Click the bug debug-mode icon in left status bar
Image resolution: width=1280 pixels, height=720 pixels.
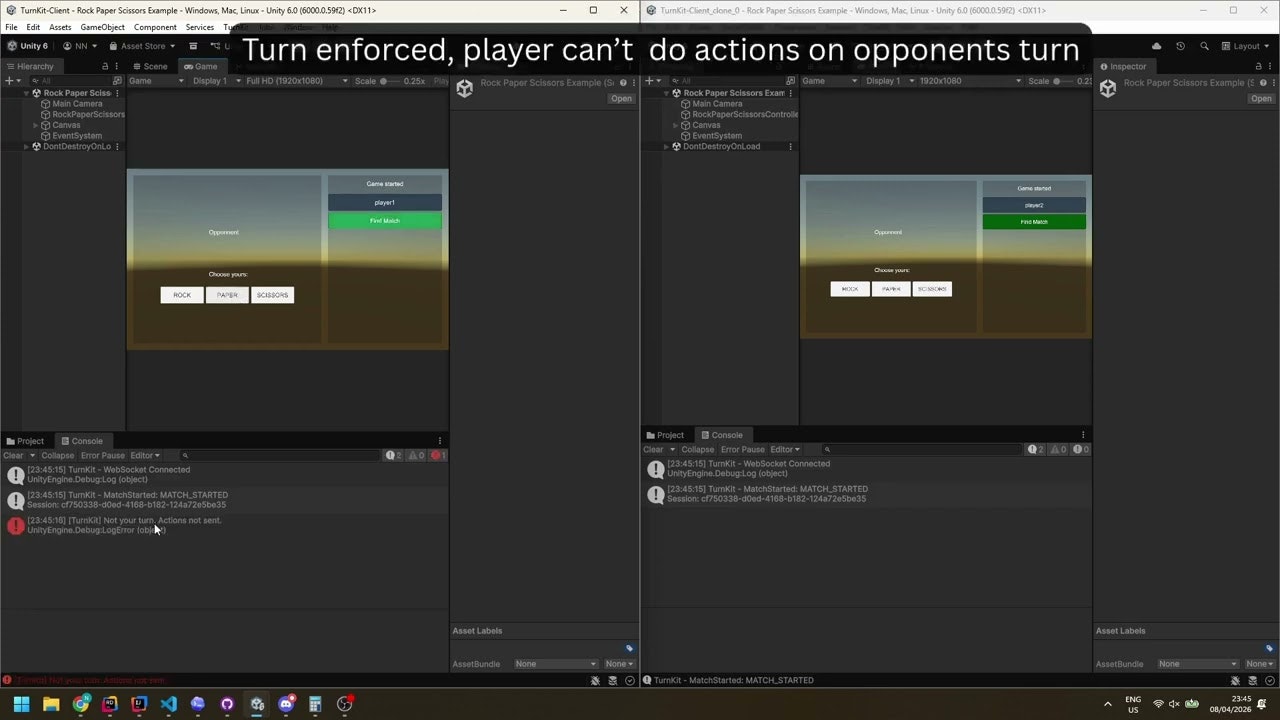pyautogui.click(x=595, y=680)
